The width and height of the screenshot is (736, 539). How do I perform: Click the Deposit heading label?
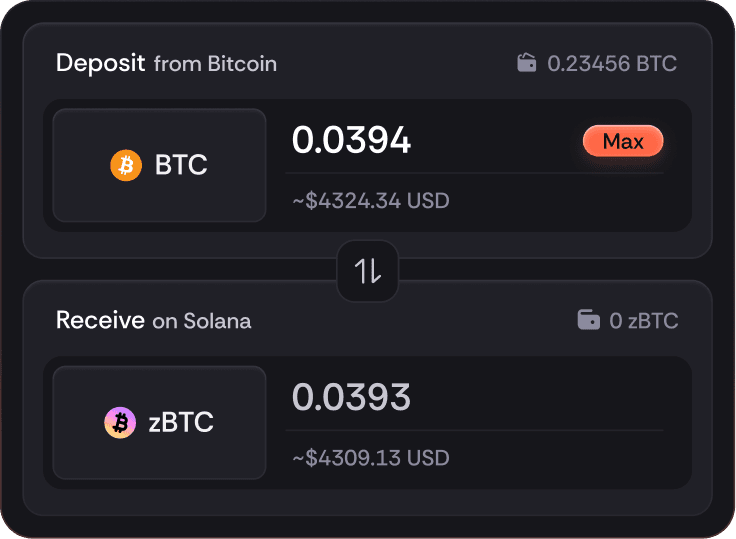[101, 63]
